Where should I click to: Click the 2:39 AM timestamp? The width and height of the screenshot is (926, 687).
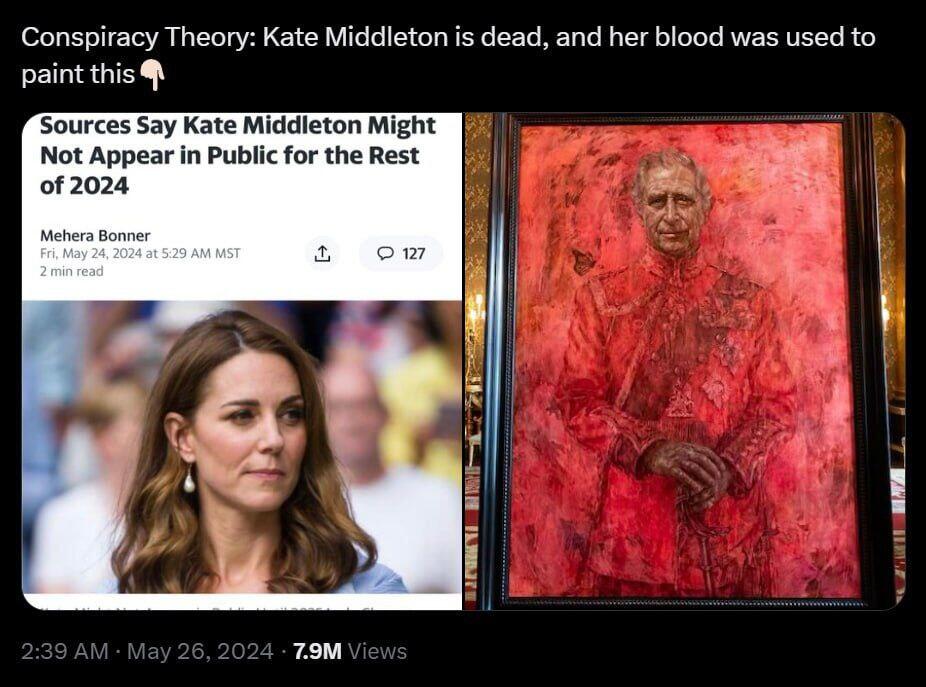click(65, 651)
